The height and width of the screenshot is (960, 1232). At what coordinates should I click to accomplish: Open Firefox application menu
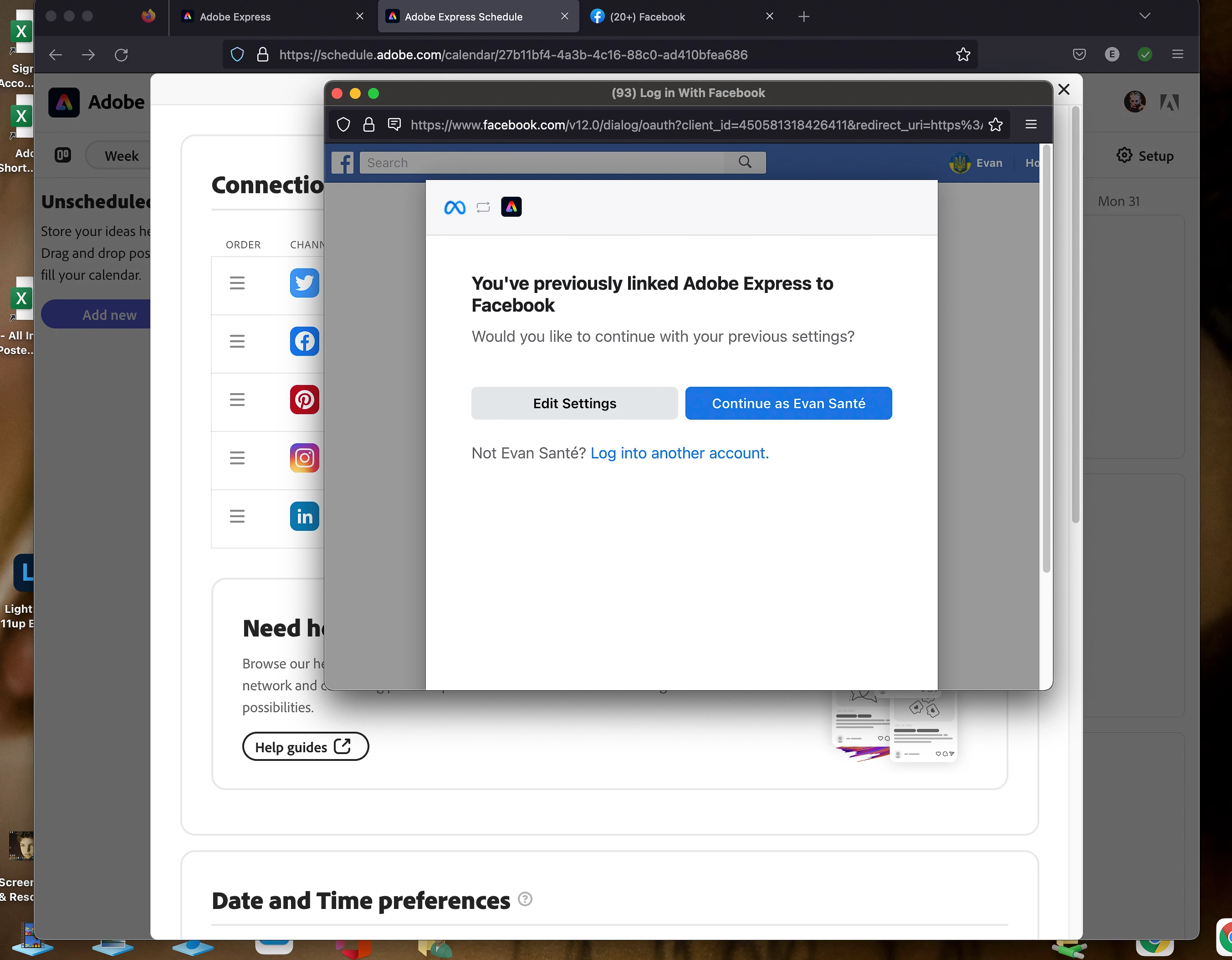1177,55
